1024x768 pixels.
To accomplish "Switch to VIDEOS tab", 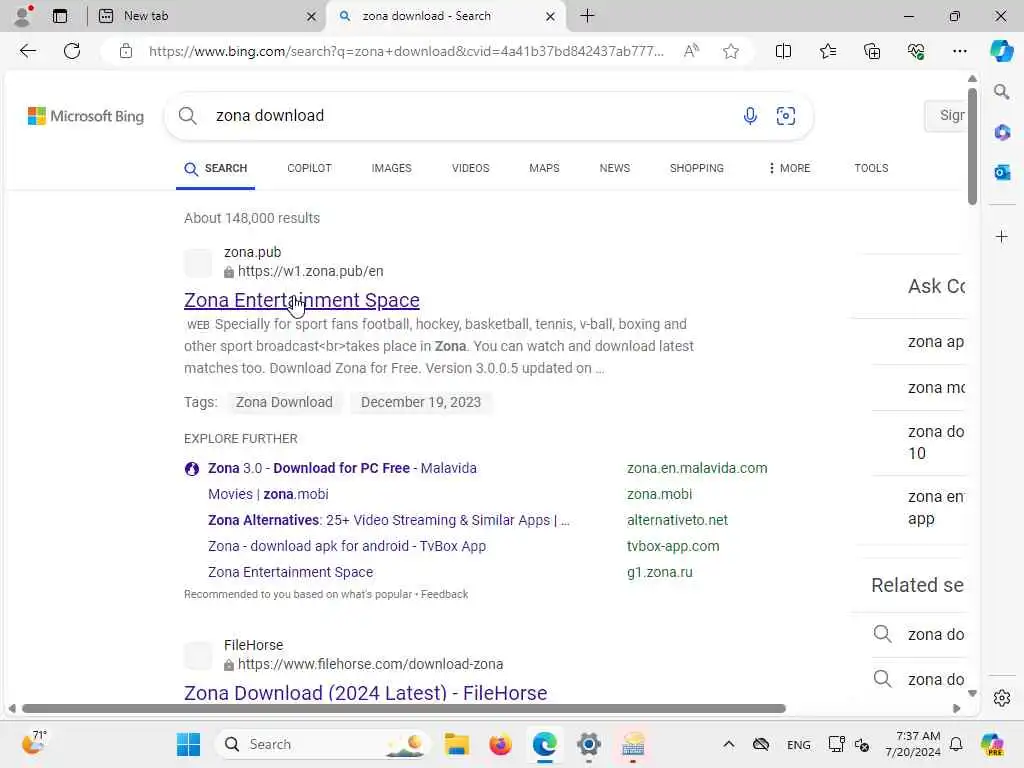I will pos(470,168).
